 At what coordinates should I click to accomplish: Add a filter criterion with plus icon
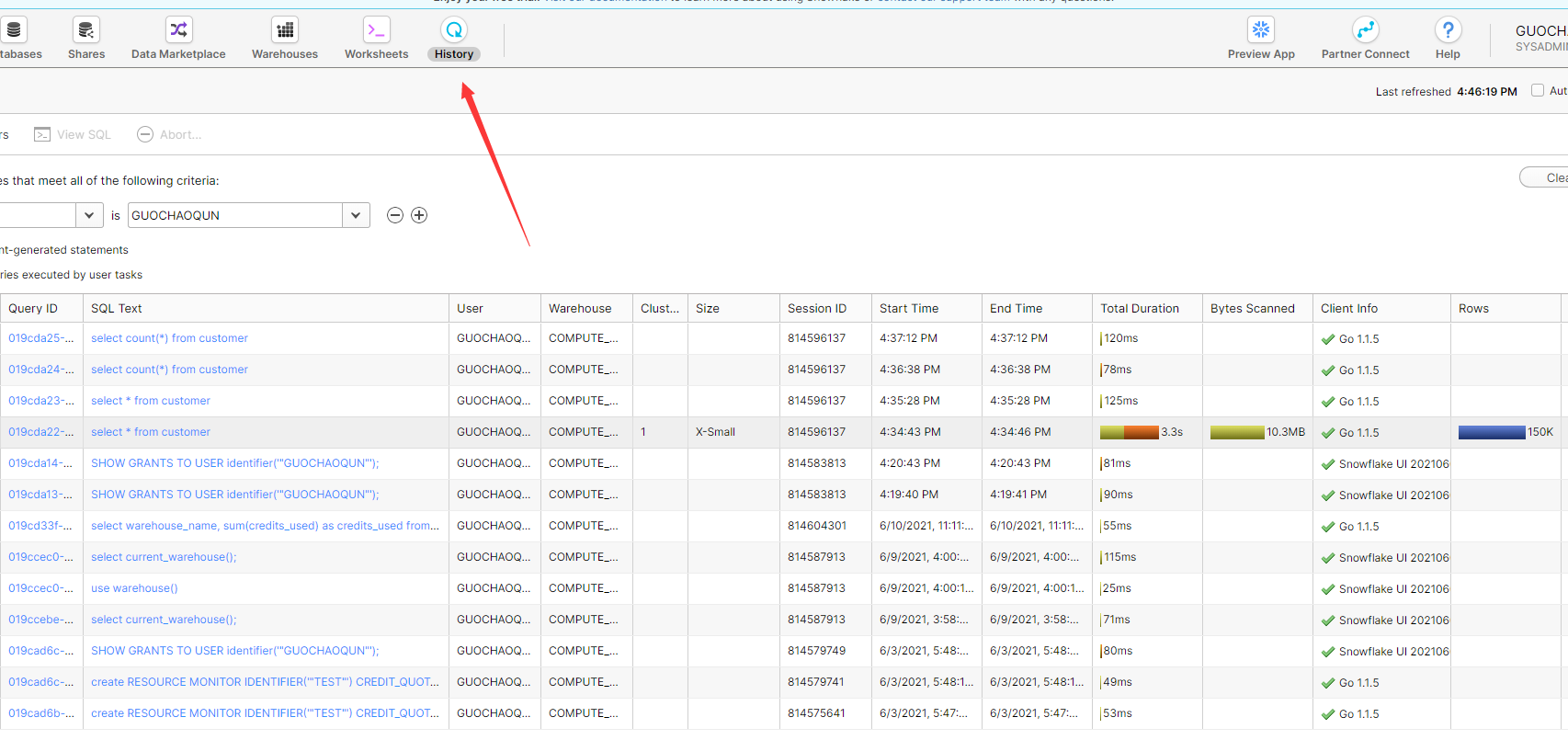point(419,215)
